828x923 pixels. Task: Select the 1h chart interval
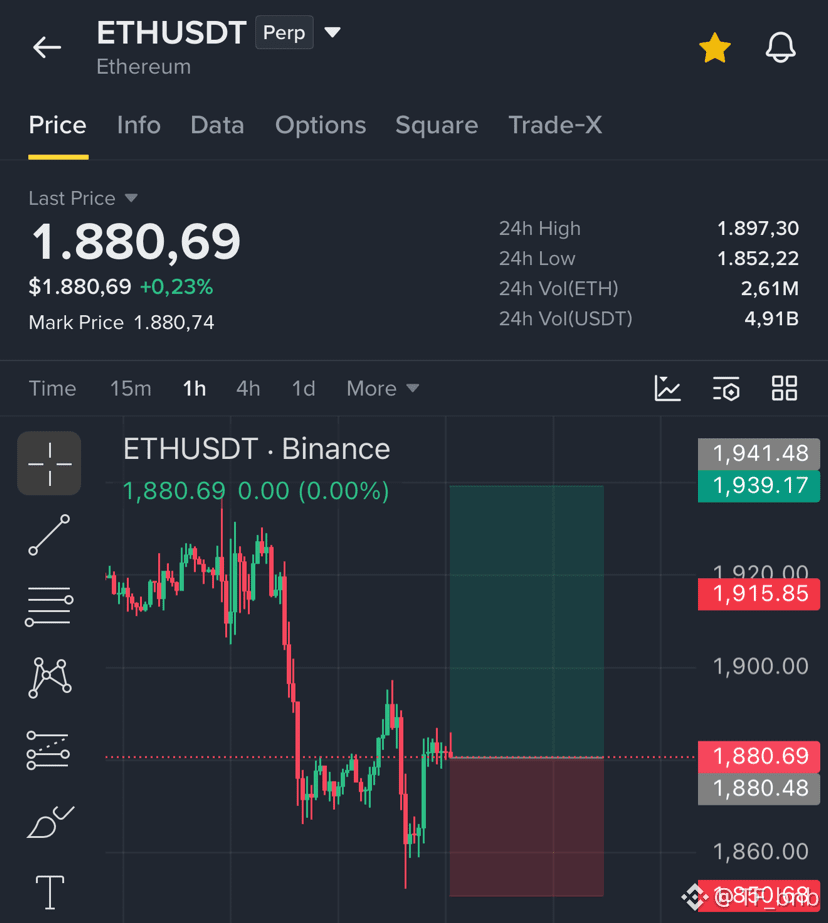194,389
